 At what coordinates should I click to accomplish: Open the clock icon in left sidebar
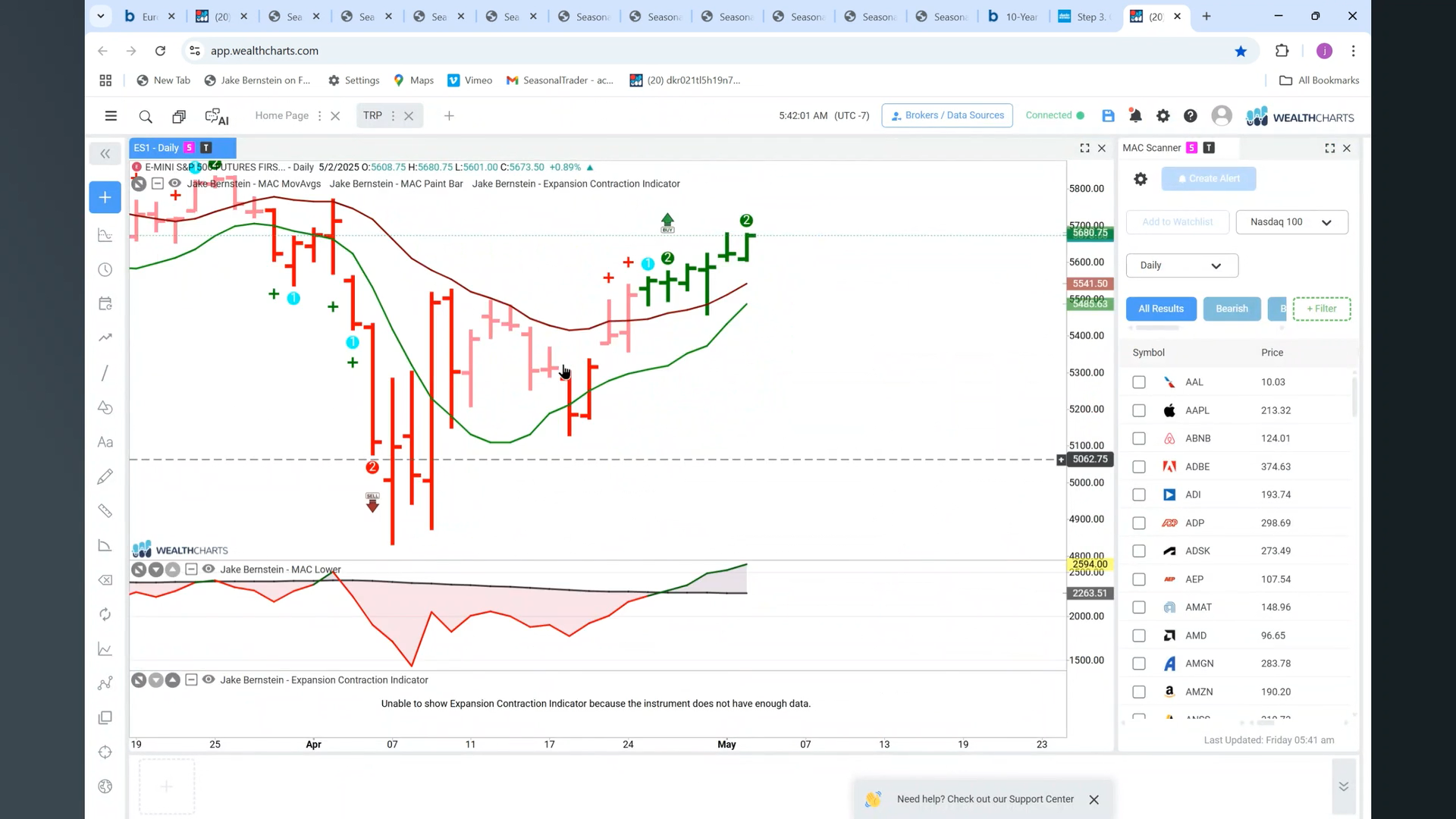pos(105,270)
